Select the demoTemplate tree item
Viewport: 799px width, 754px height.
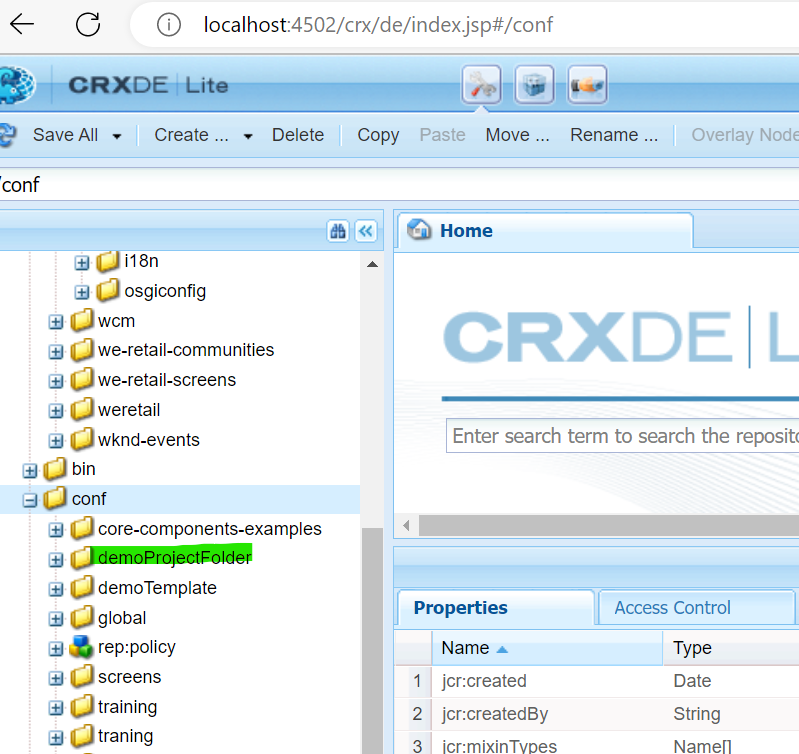(157, 588)
